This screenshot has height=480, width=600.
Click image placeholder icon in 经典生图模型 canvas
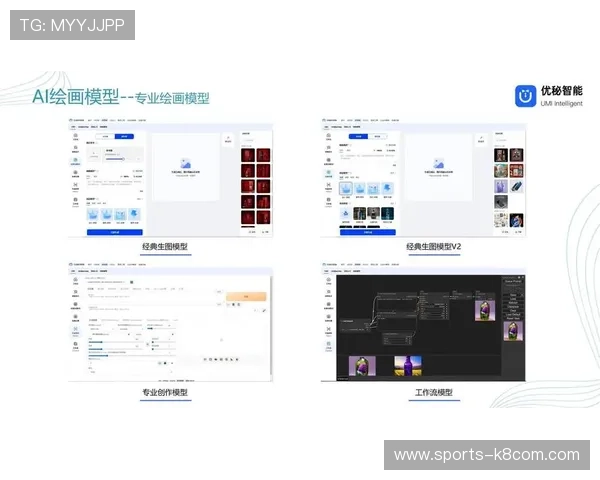click(186, 164)
